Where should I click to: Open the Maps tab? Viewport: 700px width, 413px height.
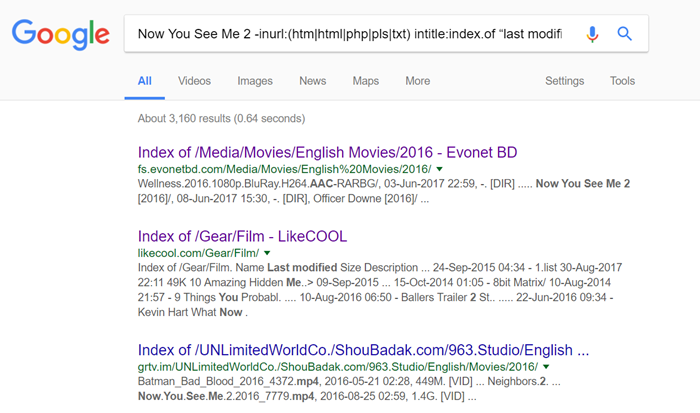pyautogui.click(x=366, y=81)
